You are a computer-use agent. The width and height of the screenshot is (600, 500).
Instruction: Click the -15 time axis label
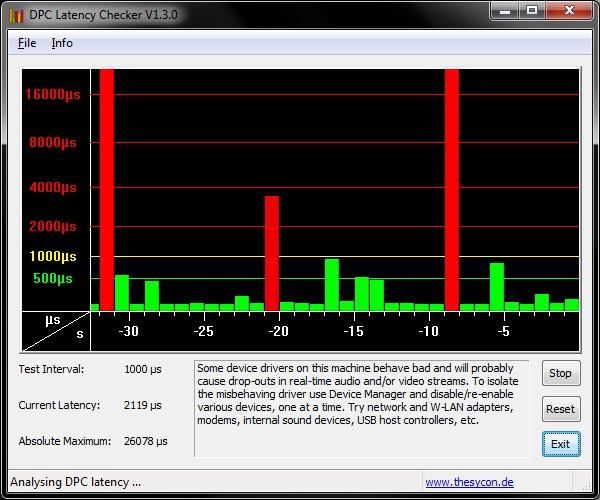[x=354, y=331]
